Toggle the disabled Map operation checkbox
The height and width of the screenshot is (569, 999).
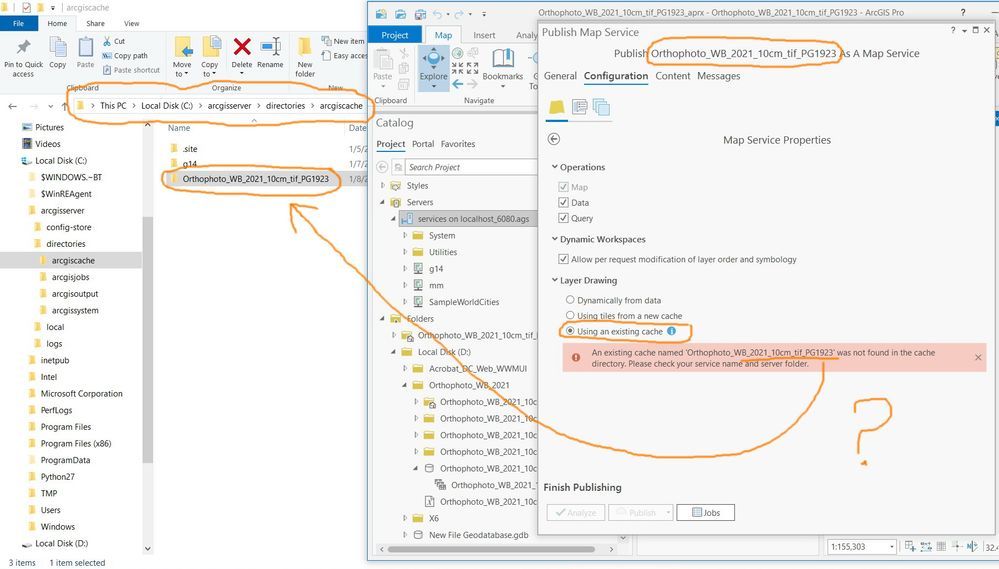click(x=563, y=187)
